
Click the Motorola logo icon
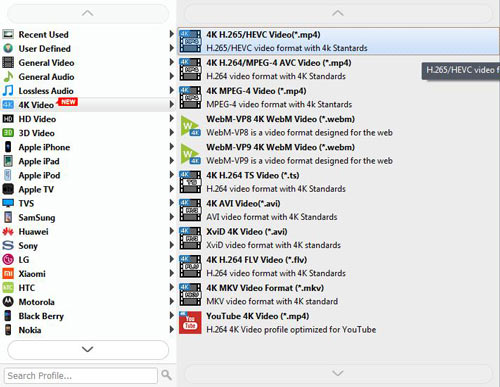(8, 302)
